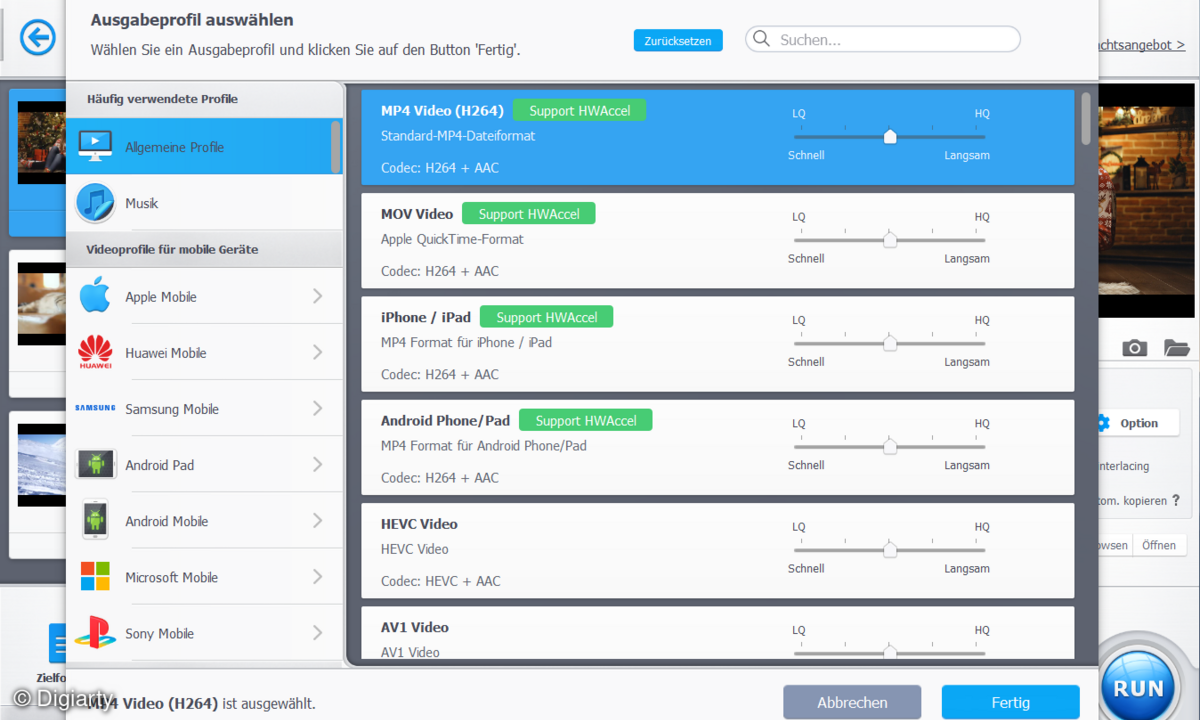This screenshot has height=720, width=1200.
Task: Select the Musik profile icon
Action: point(95,203)
